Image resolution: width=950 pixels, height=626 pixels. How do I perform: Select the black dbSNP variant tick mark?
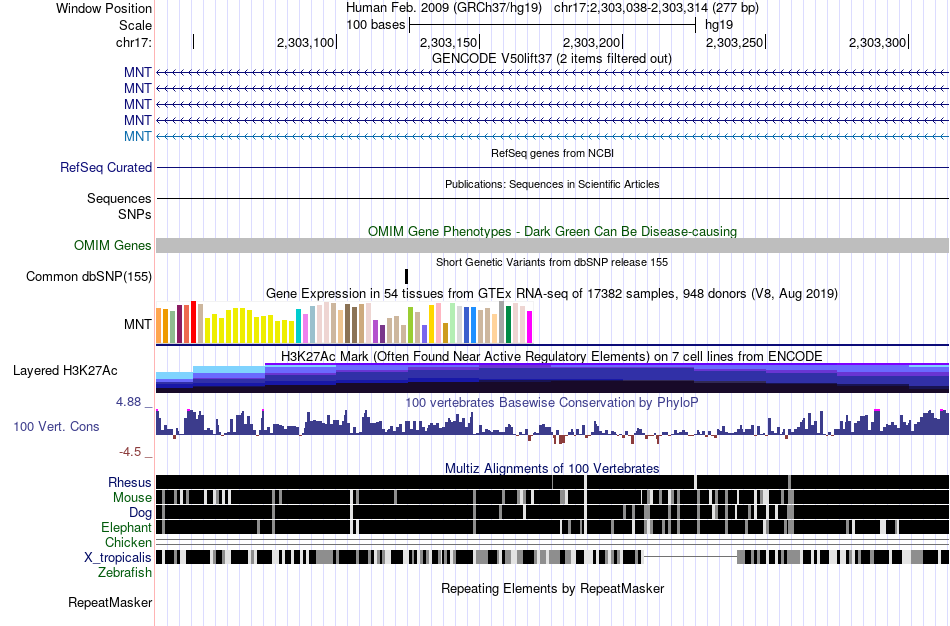407,276
